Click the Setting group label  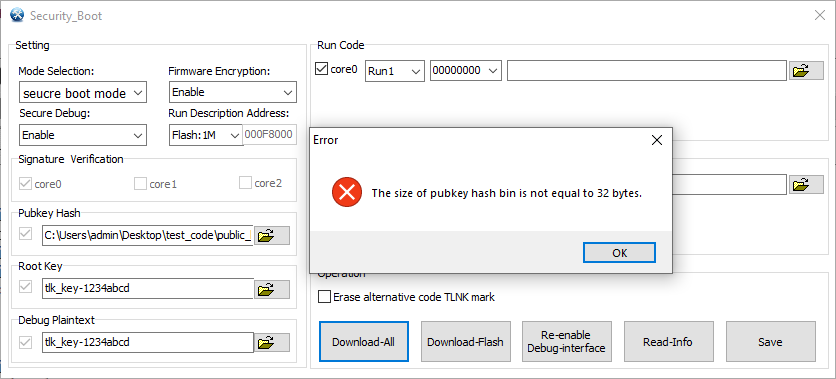click(x=32, y=45)
